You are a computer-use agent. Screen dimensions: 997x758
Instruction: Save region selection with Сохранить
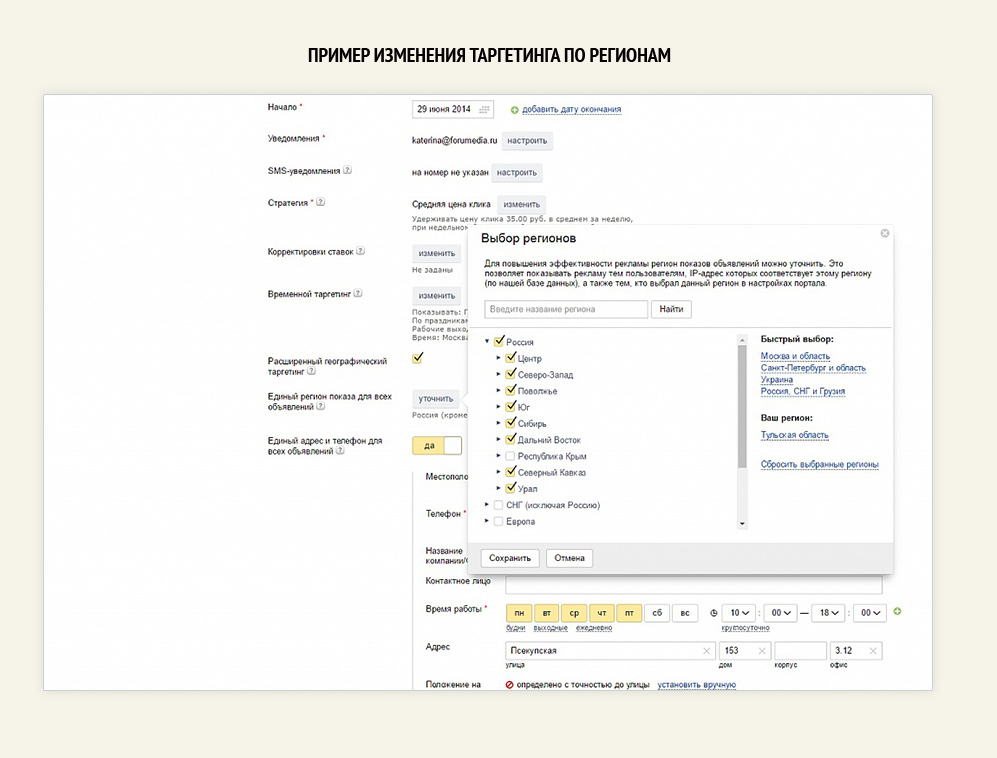coord(510,558)
